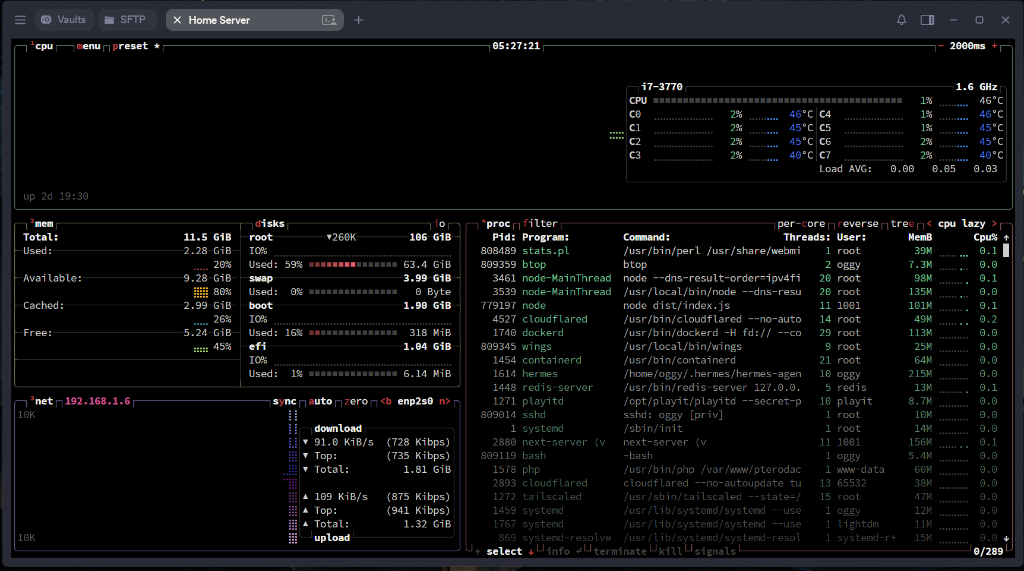The image size is (1024, 571).
Task: Select next sort column arrow
Action: click(x=995, y=223)
